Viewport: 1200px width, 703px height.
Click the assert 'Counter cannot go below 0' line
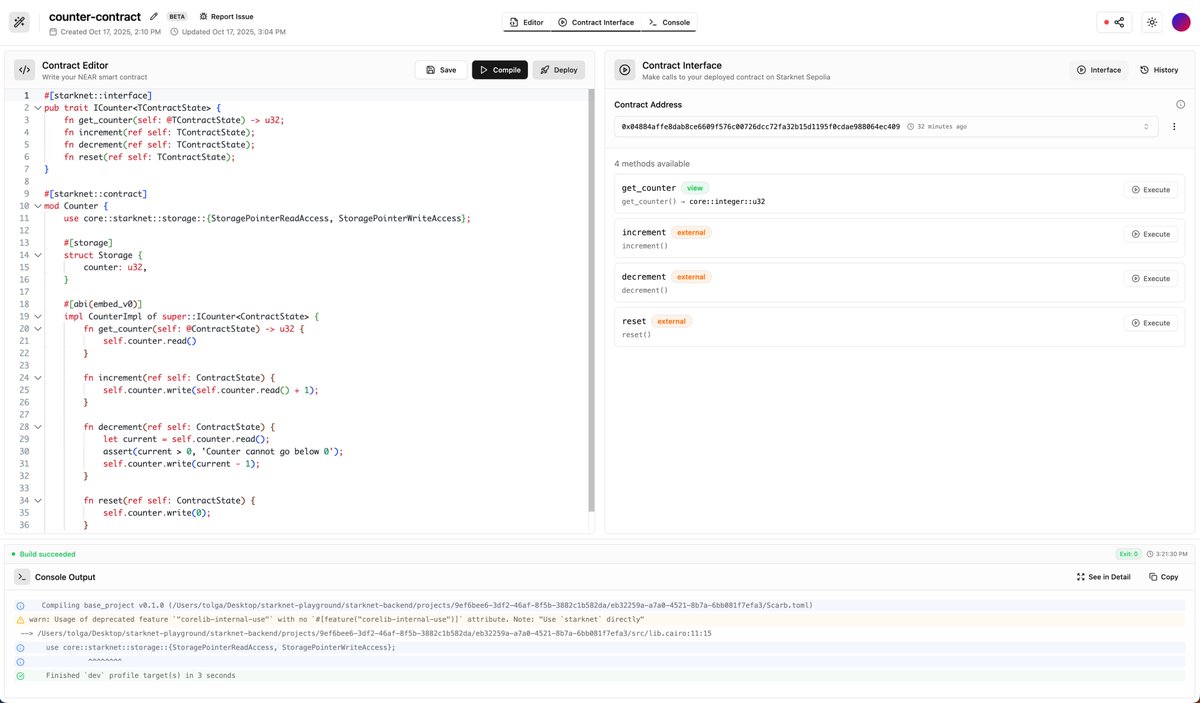click(223, 451)
